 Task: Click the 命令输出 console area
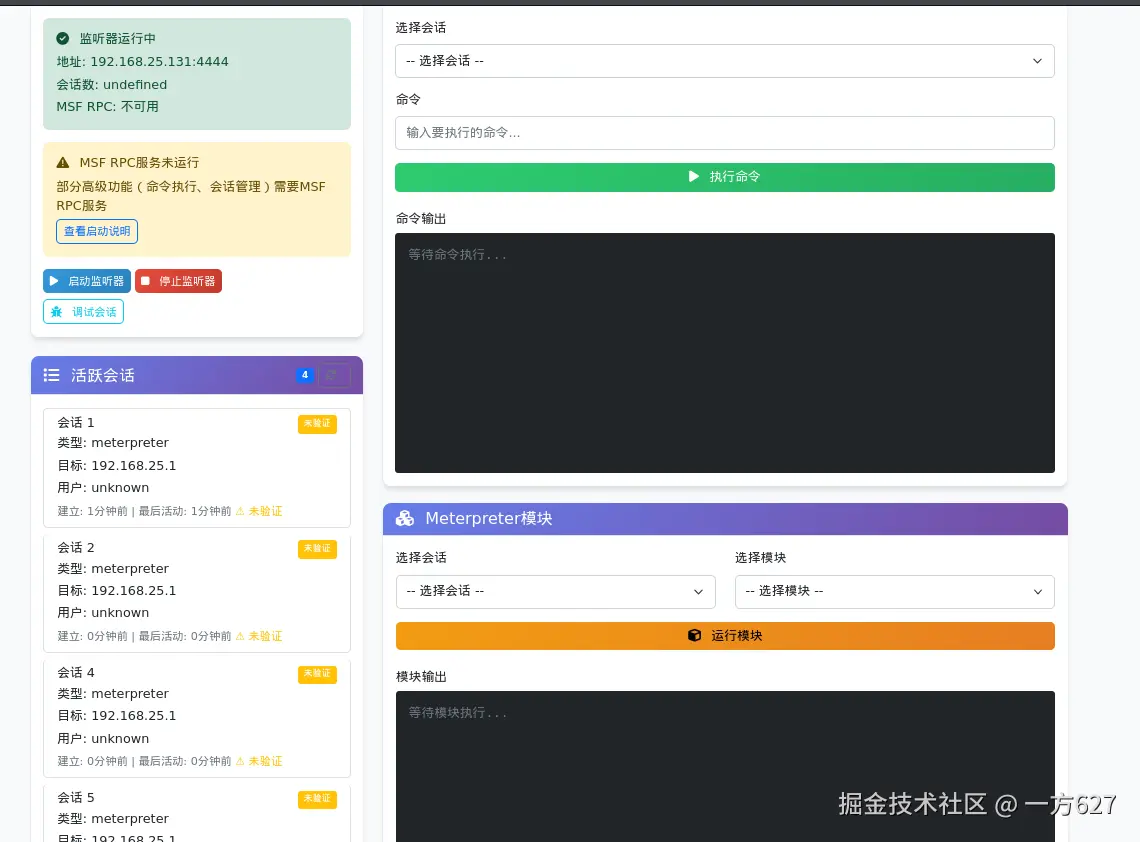(x=725, y=353)
